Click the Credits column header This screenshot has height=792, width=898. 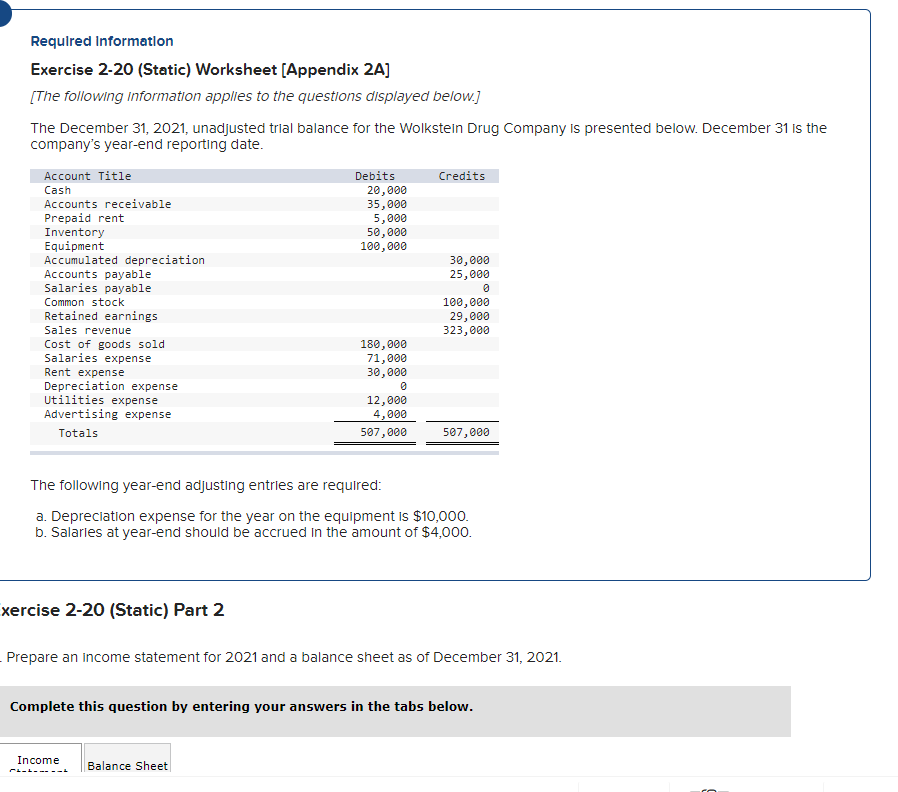[x=461, y=175]
